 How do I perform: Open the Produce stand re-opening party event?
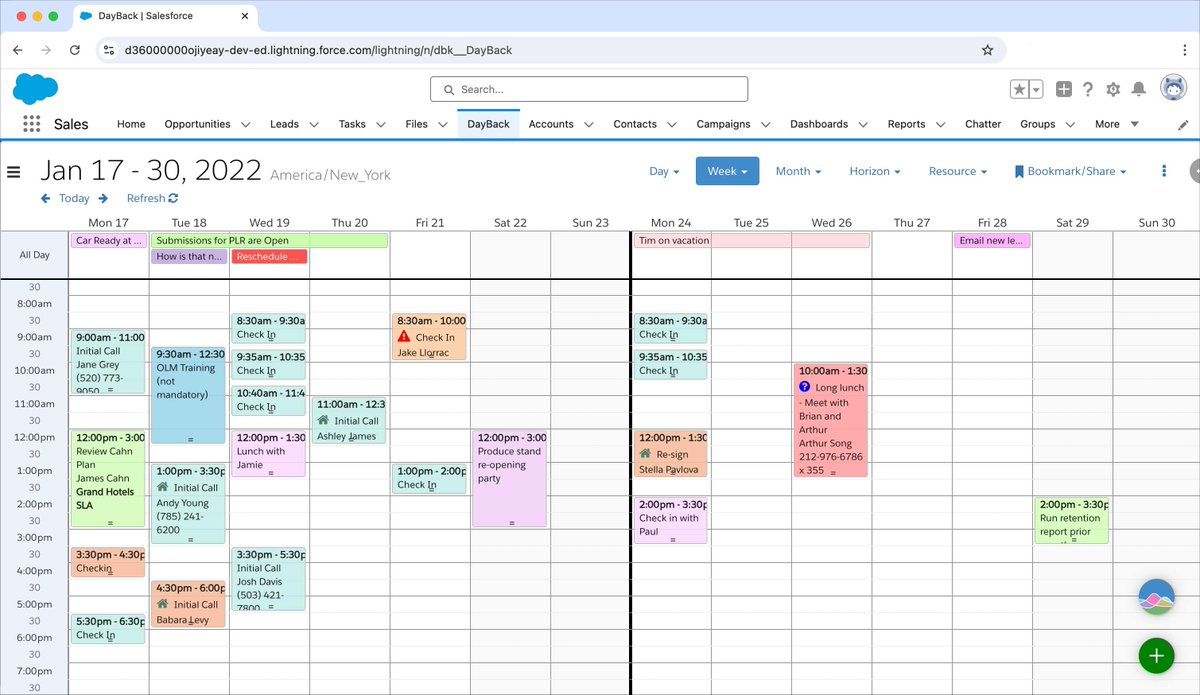[x=509, y=478]
